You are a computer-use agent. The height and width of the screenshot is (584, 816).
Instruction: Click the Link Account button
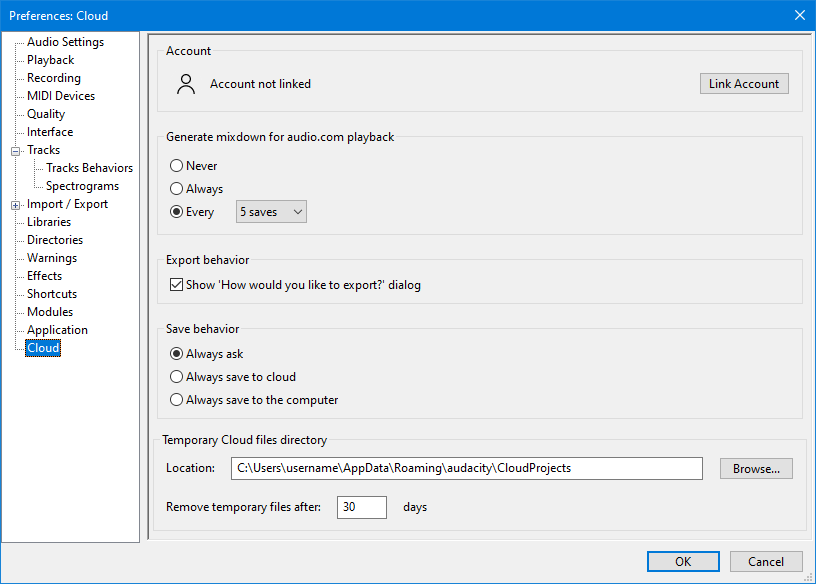click(744, 84)
